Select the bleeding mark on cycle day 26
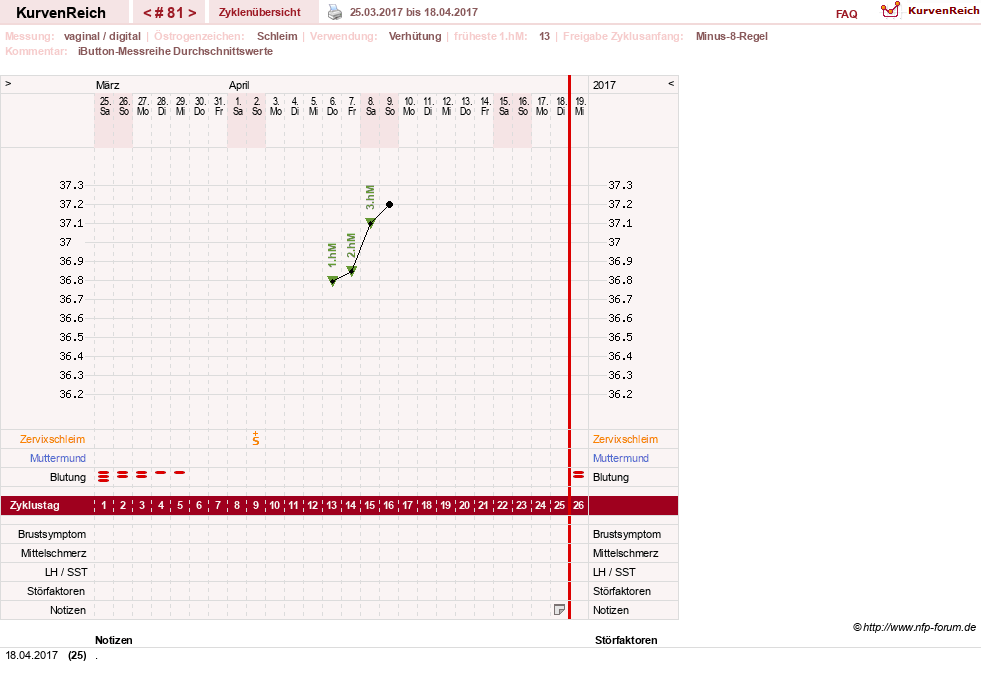The width and height of the screenshot is (981, 679). (x=579, y=475)
